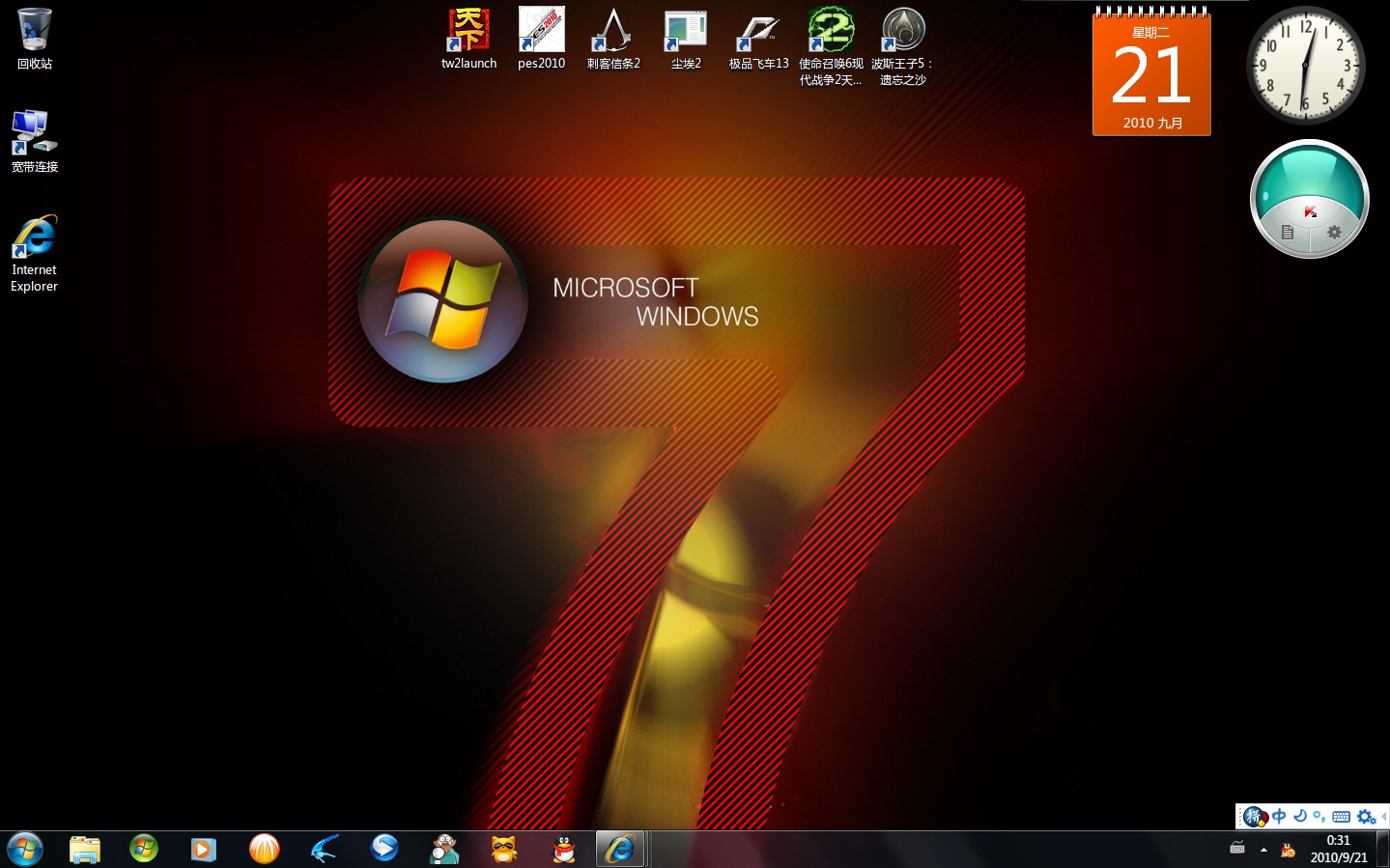Show hidden system tray icons
1390x868 pixels.
(1263, 850)
